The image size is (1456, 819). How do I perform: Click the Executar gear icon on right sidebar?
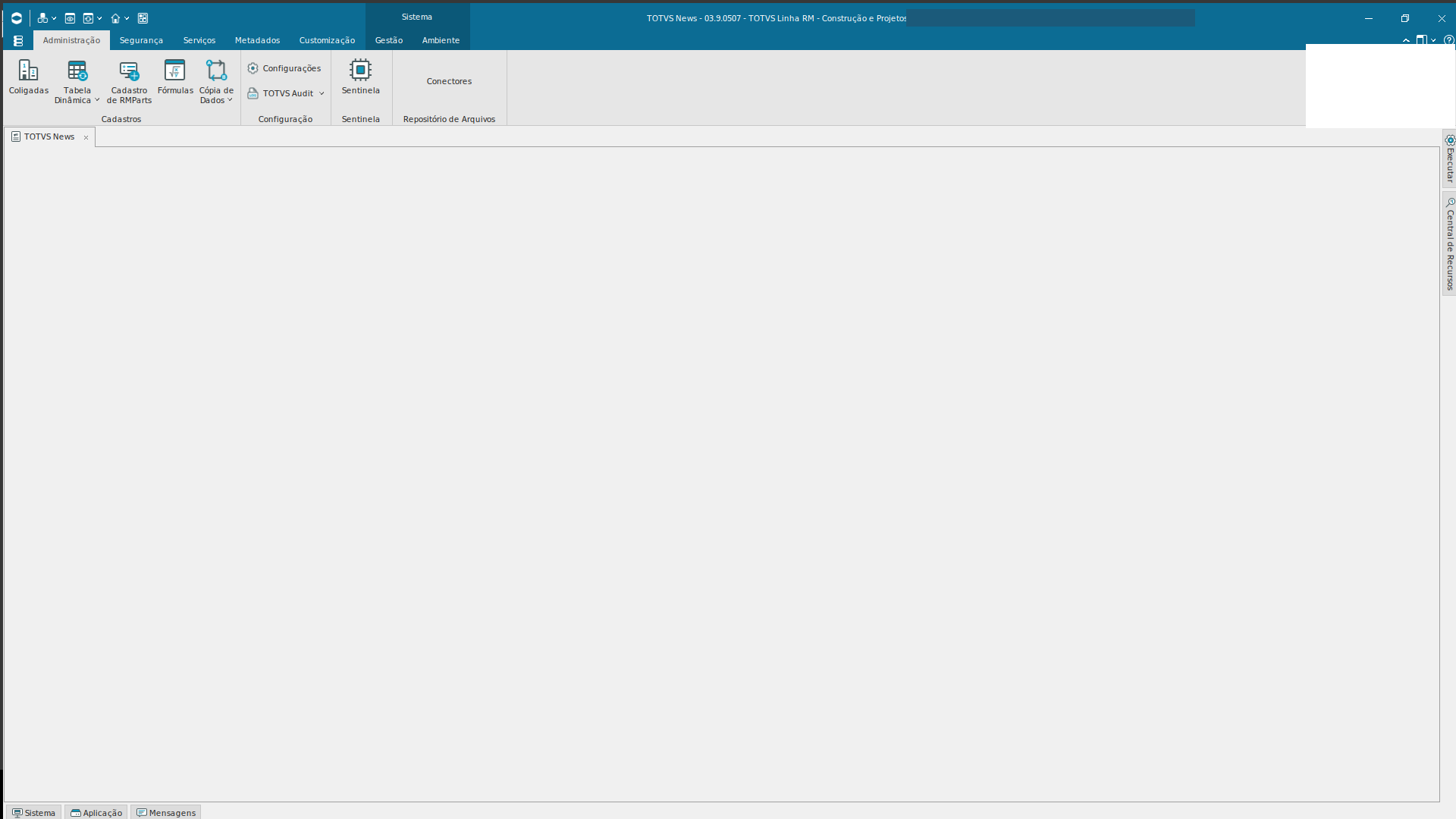(1450, 140)
